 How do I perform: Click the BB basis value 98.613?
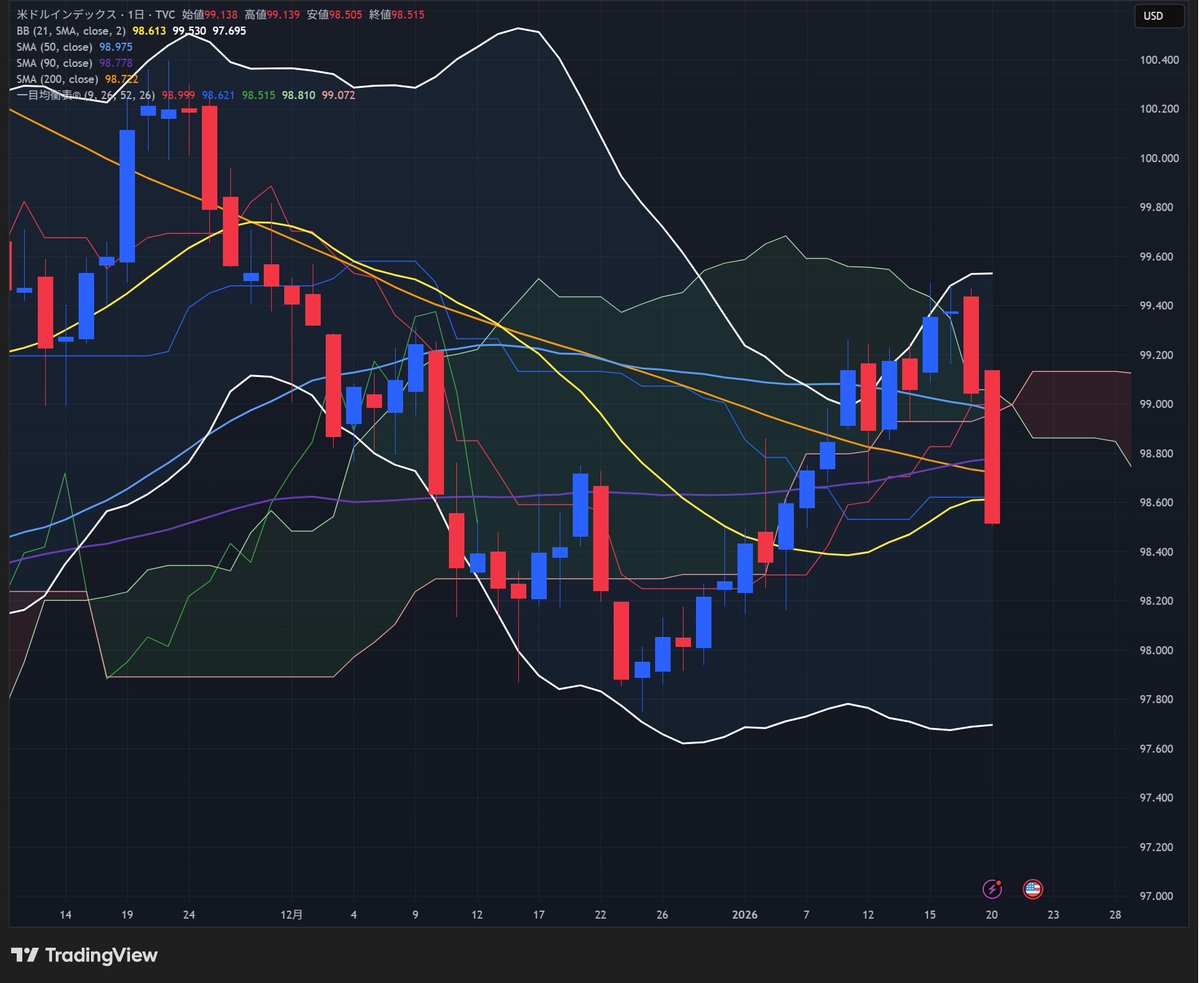pos(150,32)
